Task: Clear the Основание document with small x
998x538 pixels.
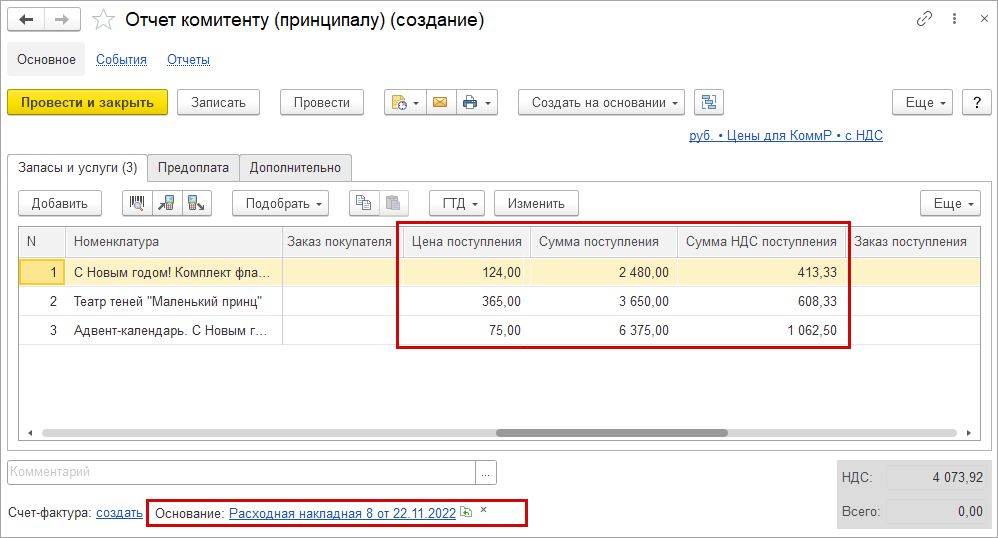Action: coord(484,510)
